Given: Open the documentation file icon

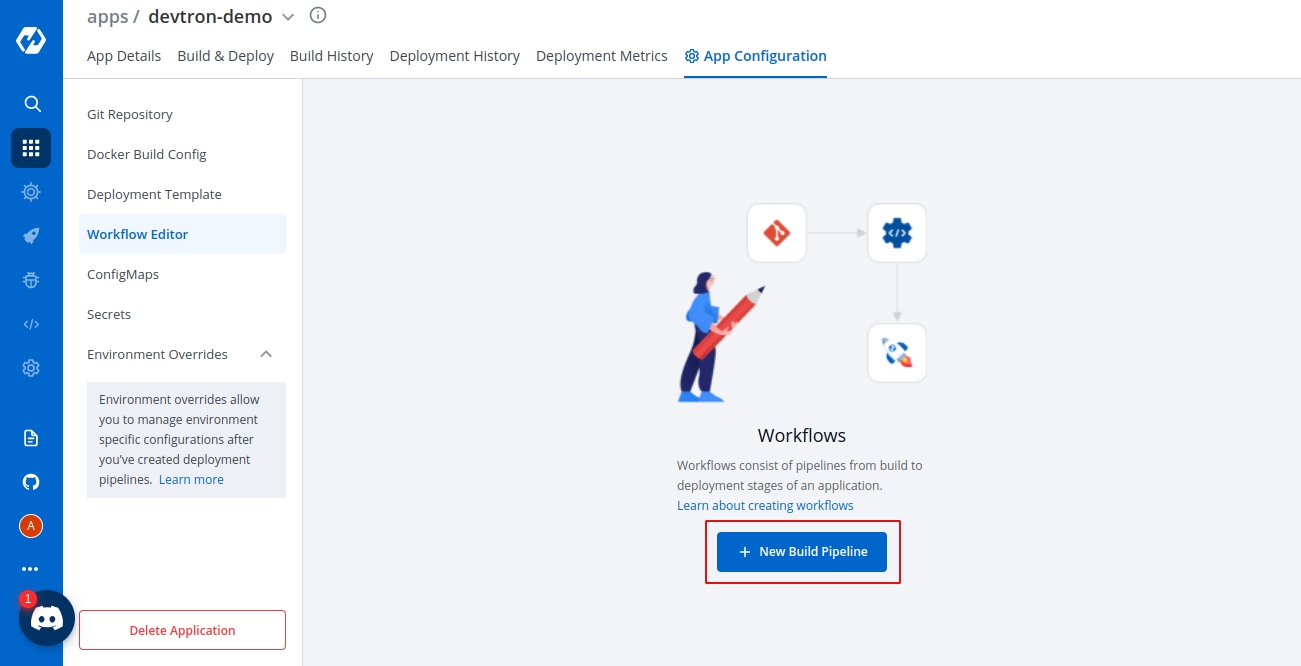Looking at the screenshot, I should pyautogui.click(x=31, y=438).
